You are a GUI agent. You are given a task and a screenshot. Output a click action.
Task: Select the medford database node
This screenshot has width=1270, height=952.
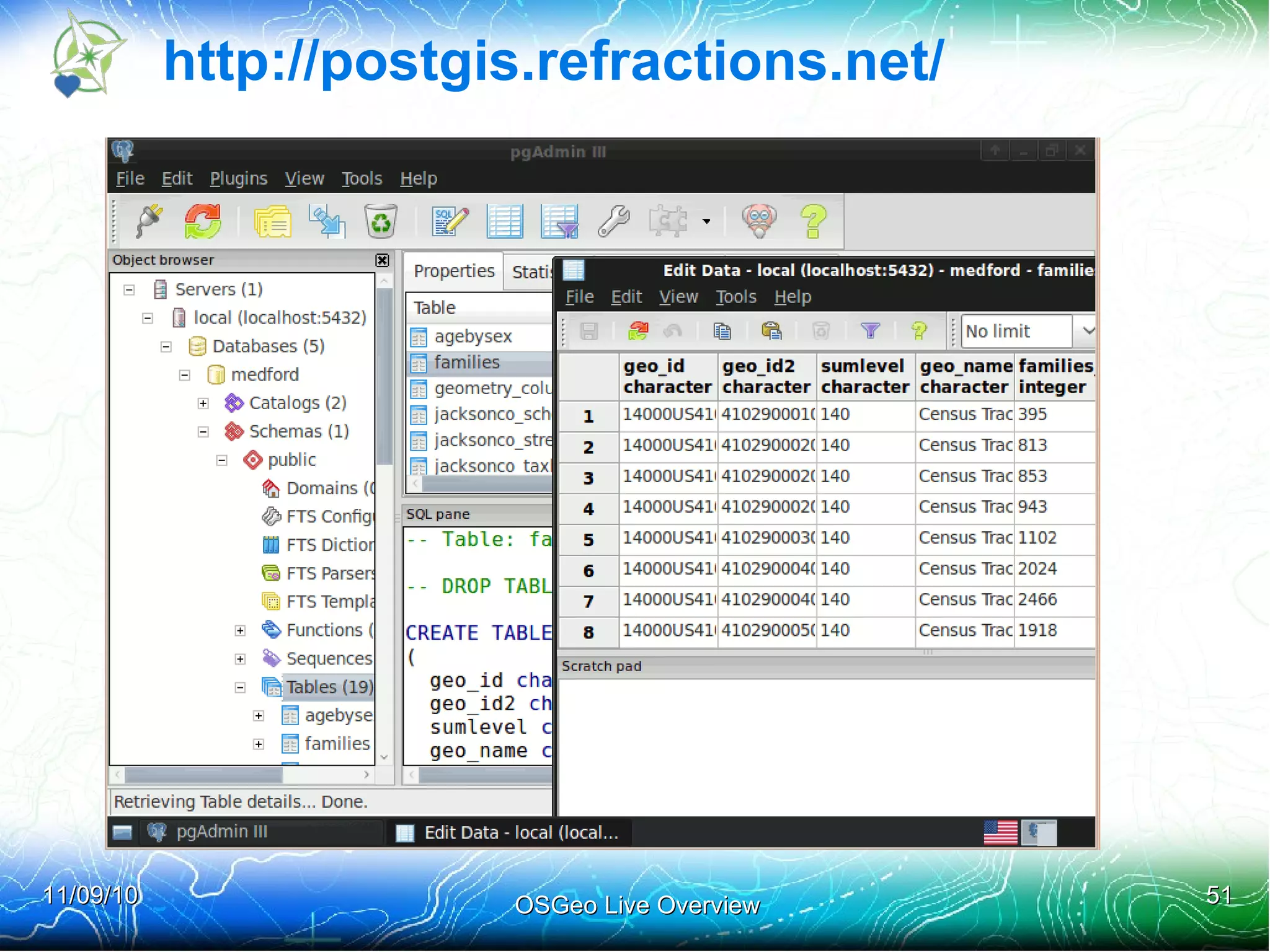coord(264,375)
